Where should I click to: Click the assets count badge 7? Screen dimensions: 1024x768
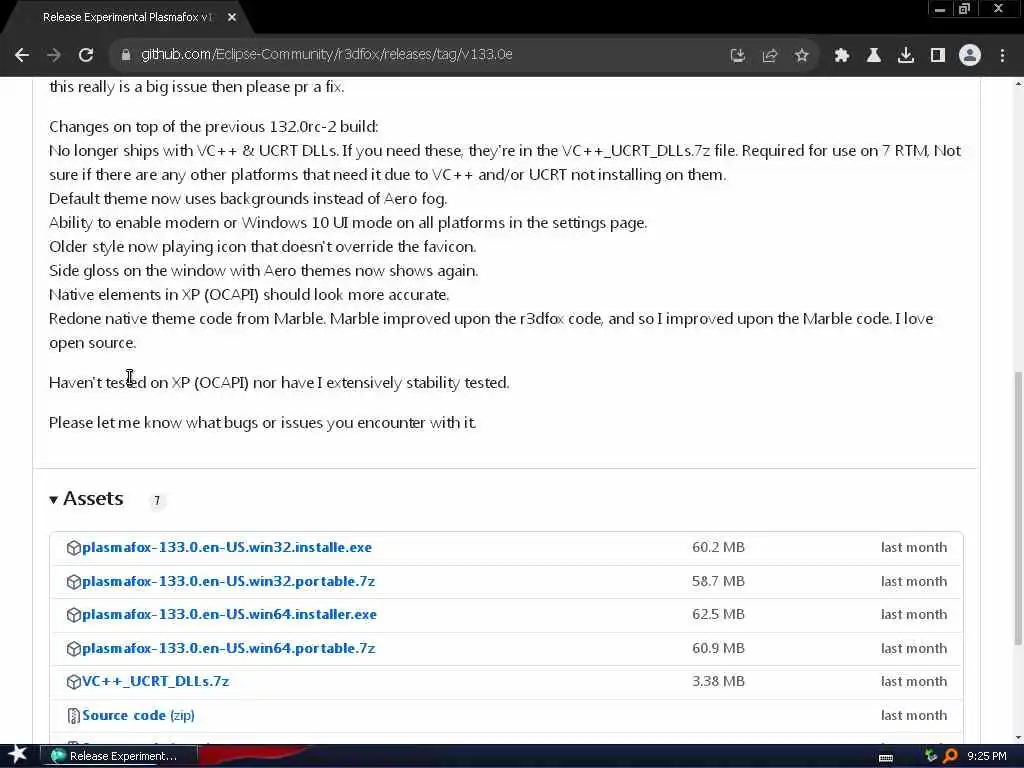coord(157,501)
